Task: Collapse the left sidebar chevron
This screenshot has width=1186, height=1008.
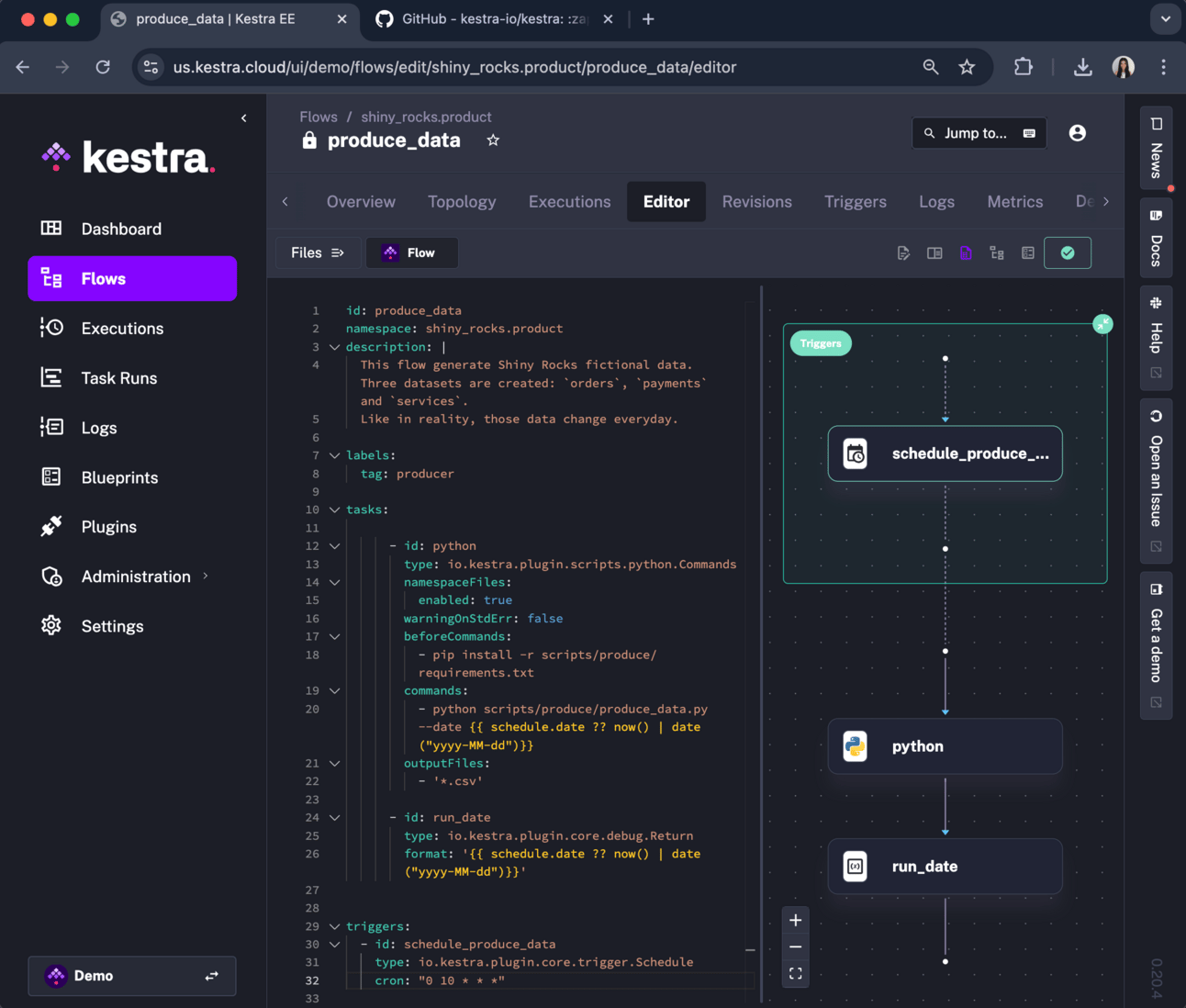Action: pos(243,118)
